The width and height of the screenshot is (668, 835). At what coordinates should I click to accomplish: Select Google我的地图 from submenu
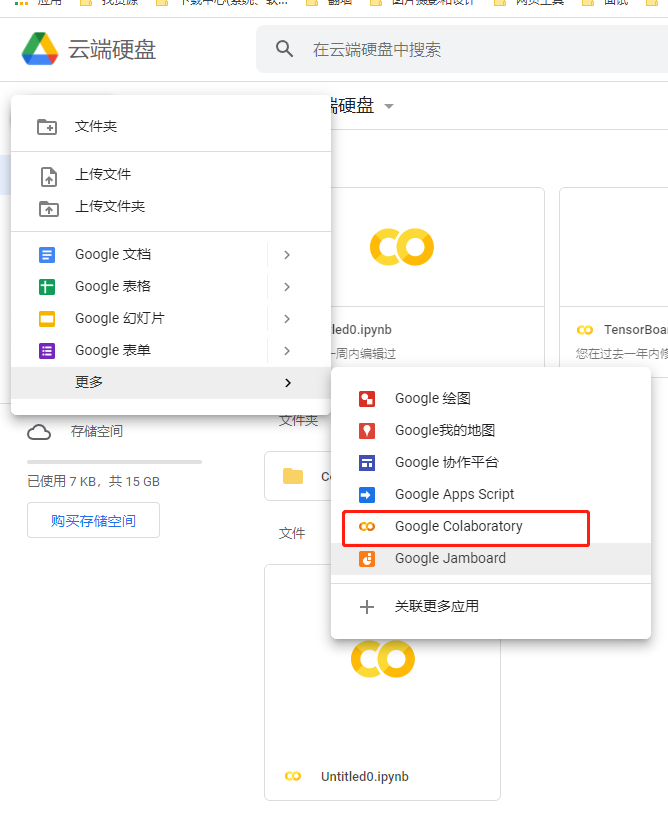point(491,430)
